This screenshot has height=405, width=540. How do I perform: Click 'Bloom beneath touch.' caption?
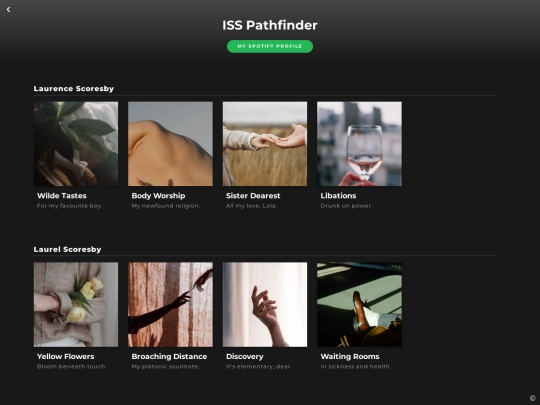tap(72, 366)
